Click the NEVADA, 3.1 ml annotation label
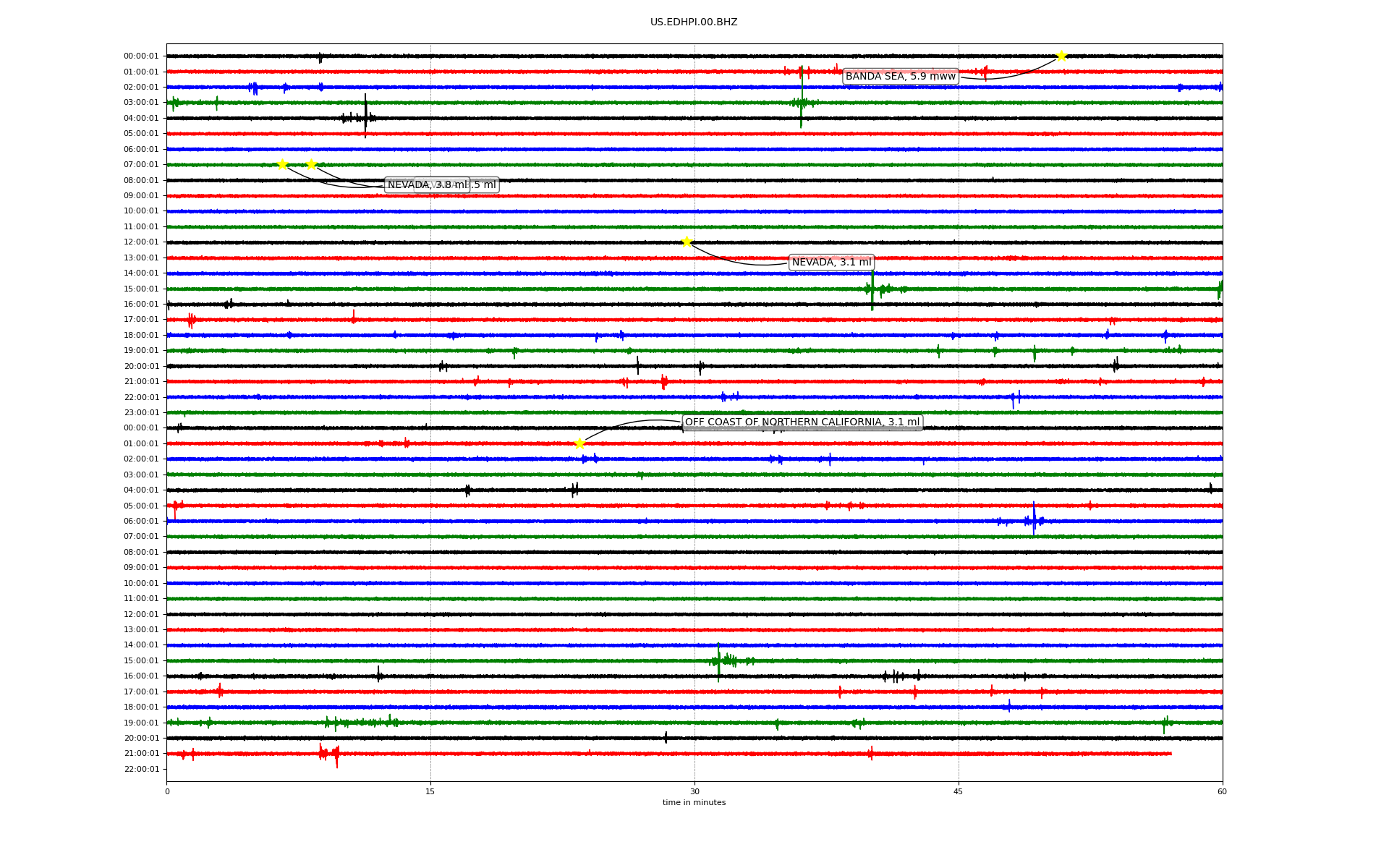 [832, 263]
